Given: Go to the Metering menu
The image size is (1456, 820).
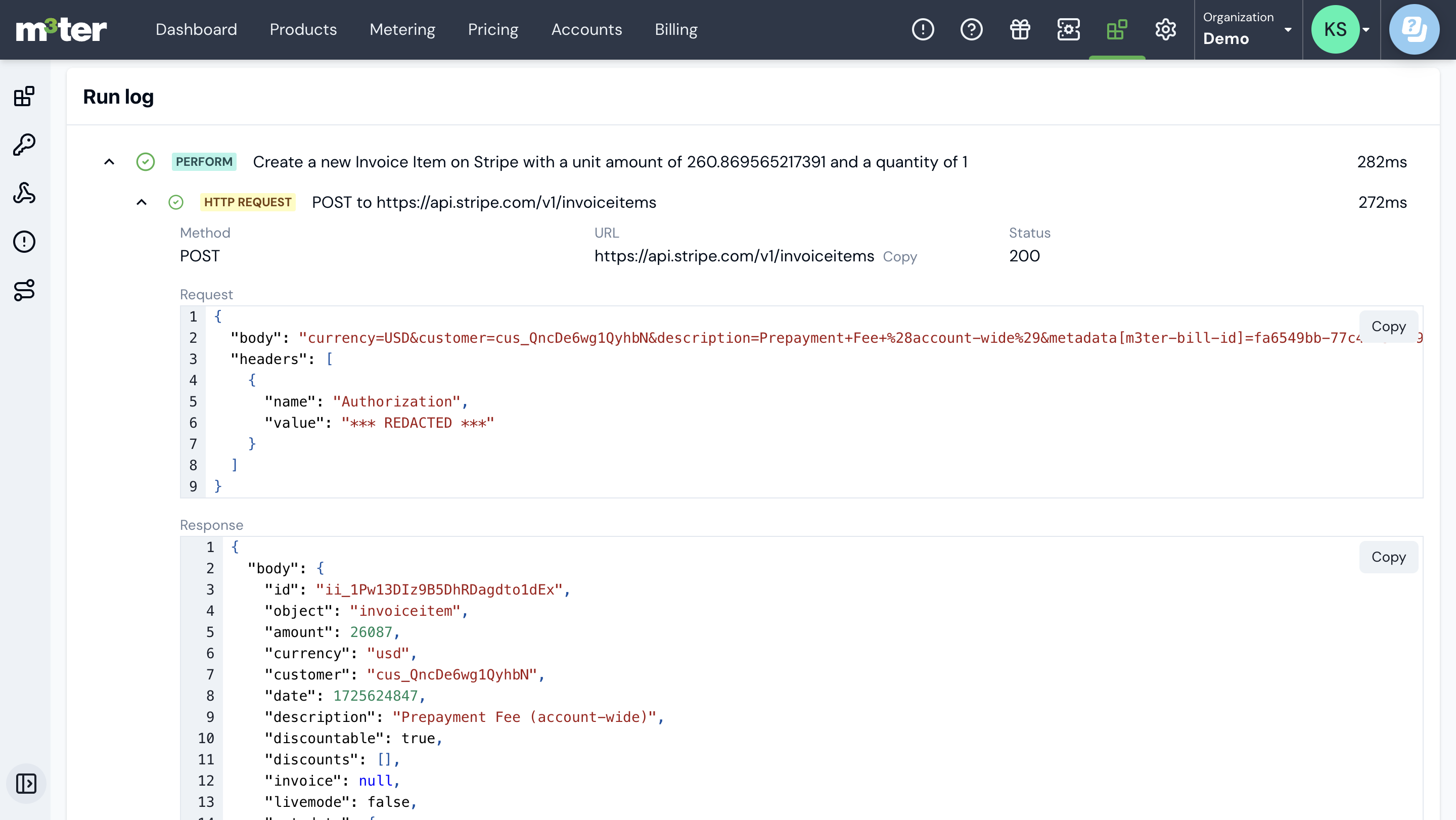Looking at the screenshot, I should click(402, 29).
